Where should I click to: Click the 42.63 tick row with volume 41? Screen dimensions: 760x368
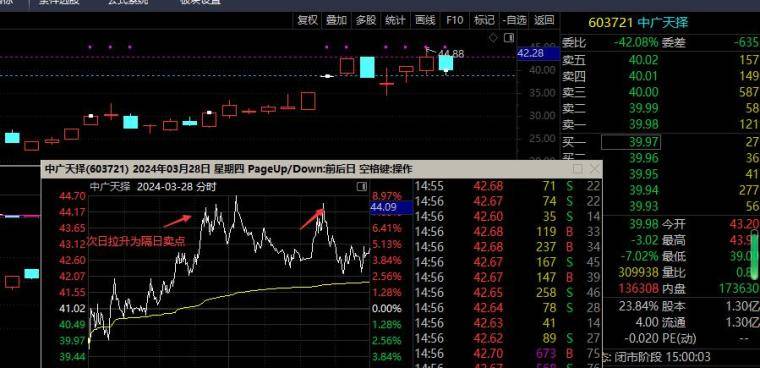pyautogui.click(x=507, y=323)
